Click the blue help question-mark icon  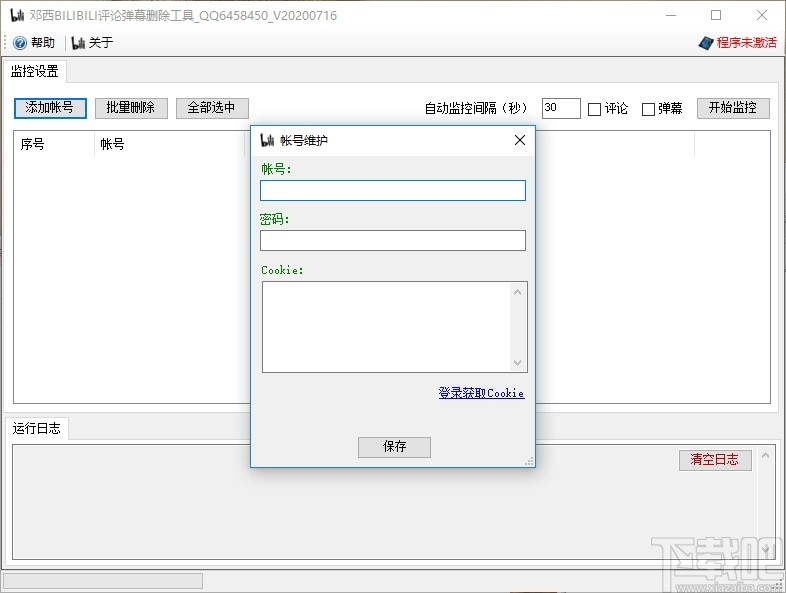20,43
